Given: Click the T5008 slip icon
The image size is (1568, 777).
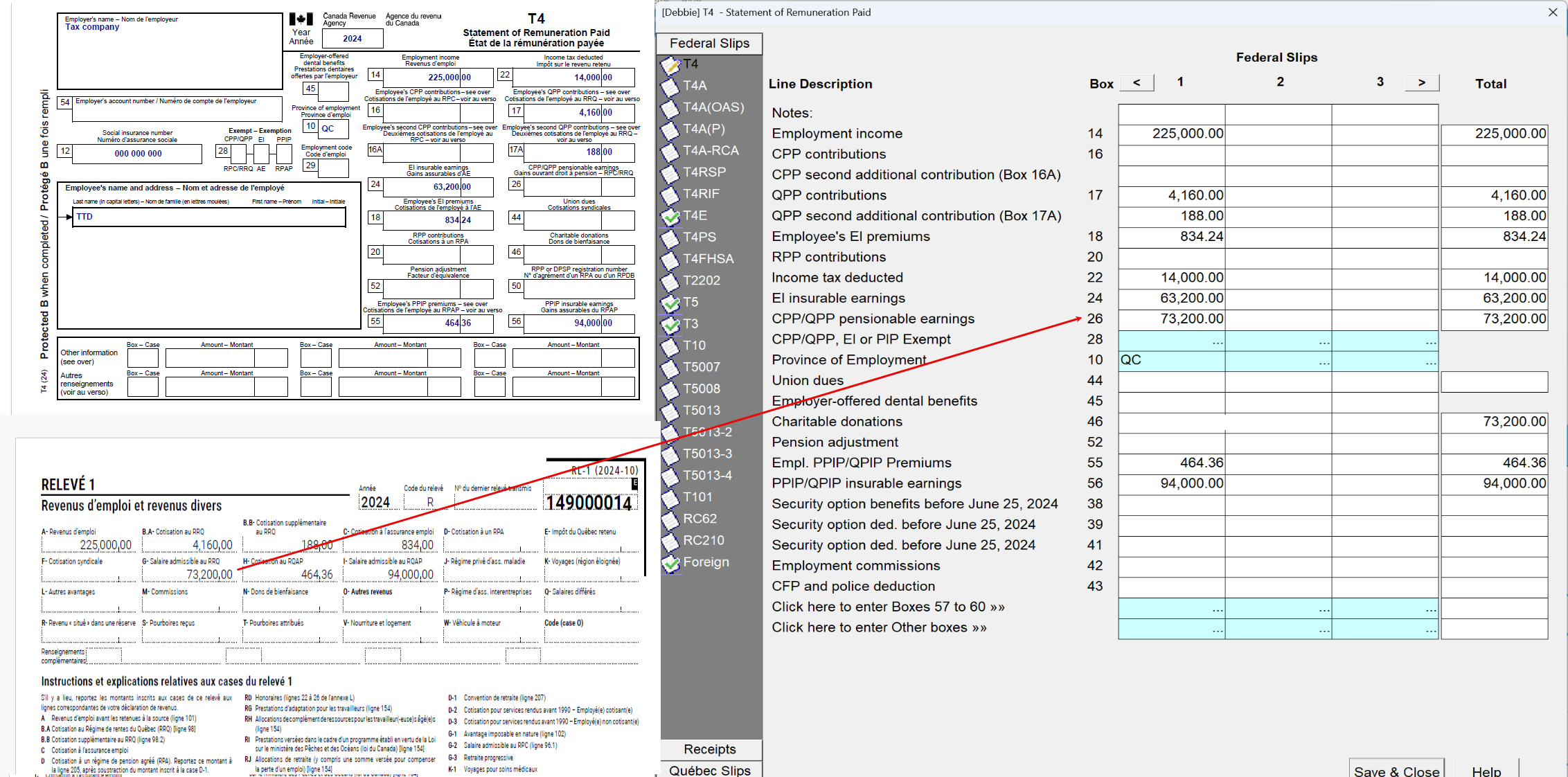Looking at the screenshot, I should tap(670, 390).
